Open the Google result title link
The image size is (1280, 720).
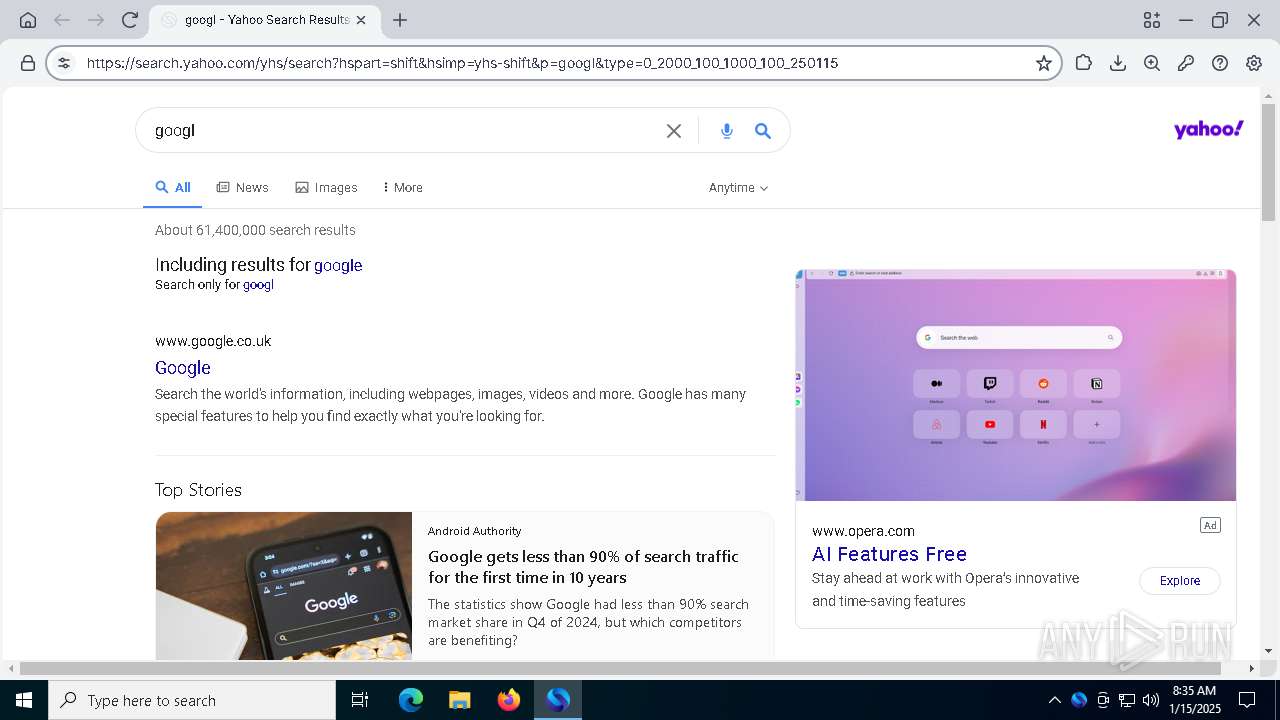tap(183, 368)
